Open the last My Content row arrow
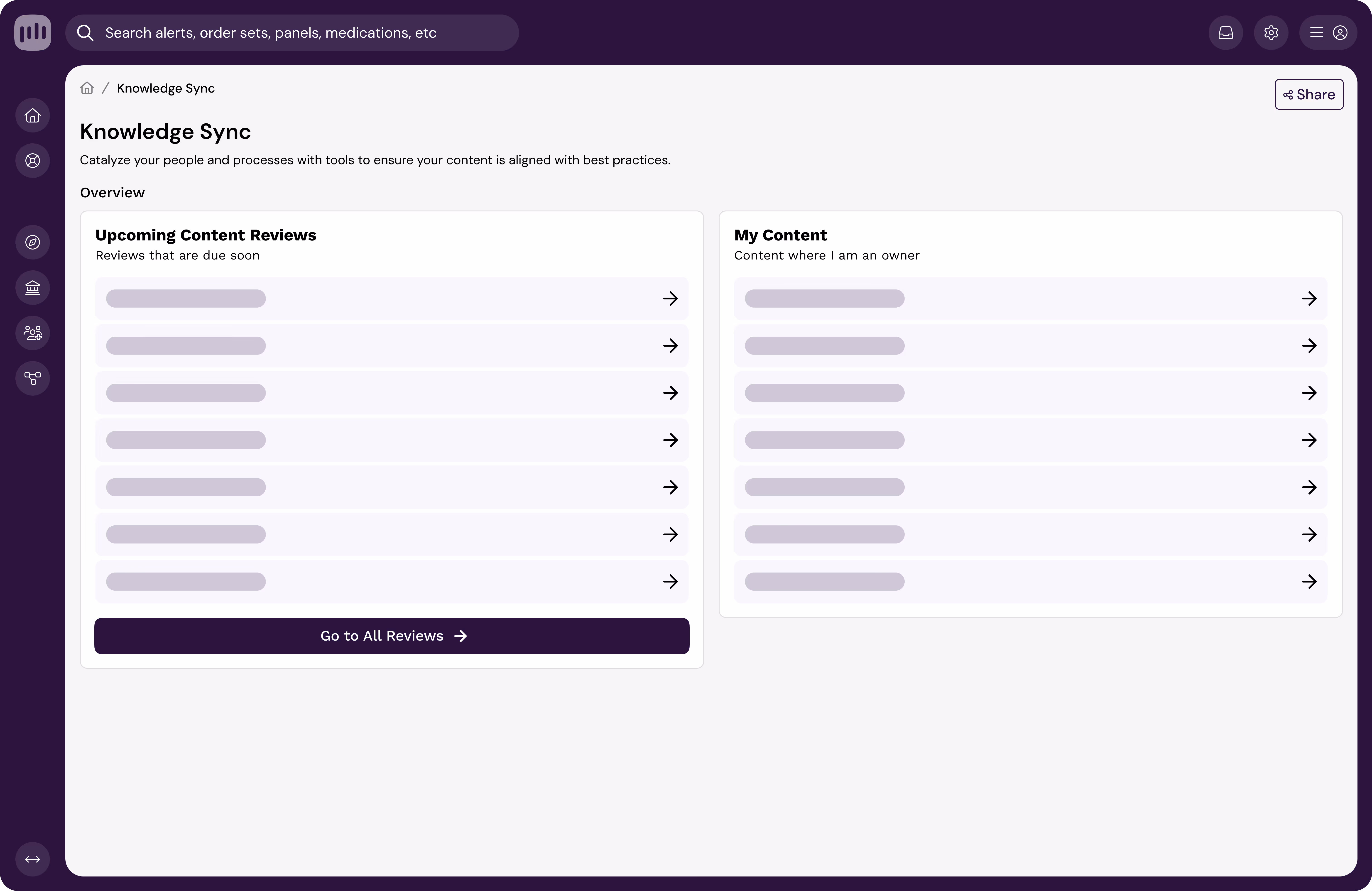 point(1308,582)
